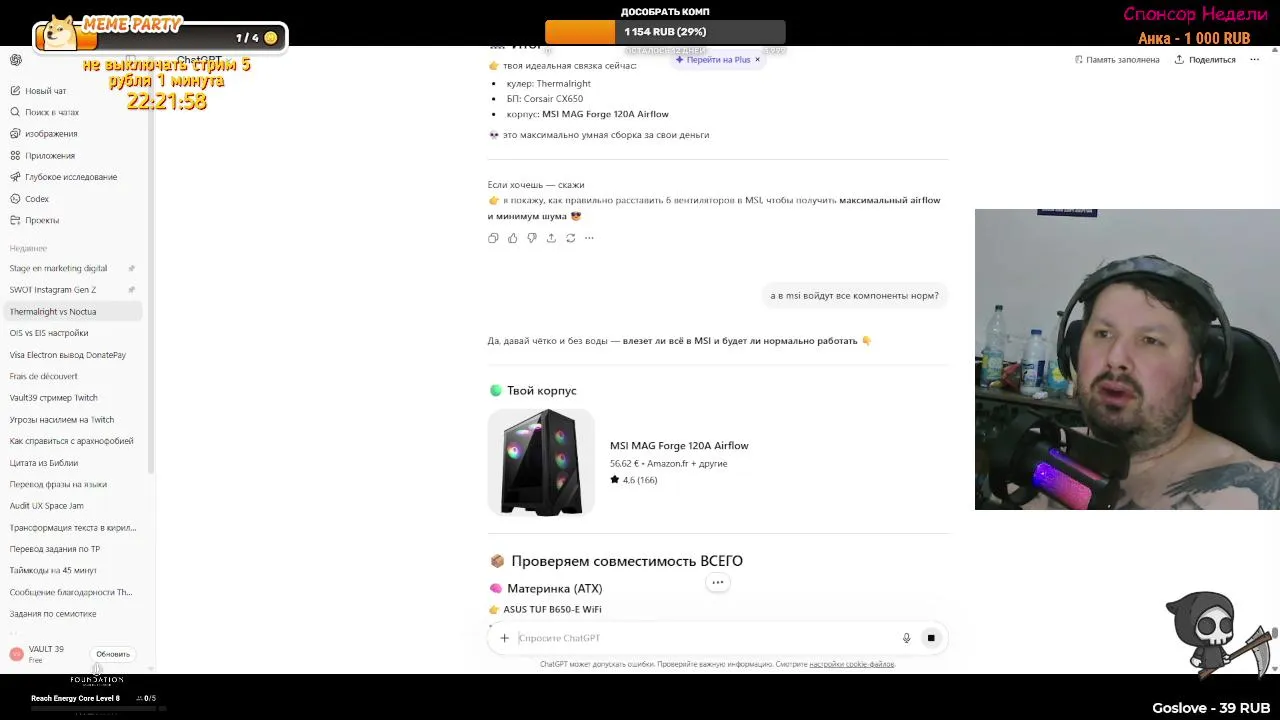Click user message а в msi войдут все компоненты
The image size is (1280, 720).
(855, 296)
